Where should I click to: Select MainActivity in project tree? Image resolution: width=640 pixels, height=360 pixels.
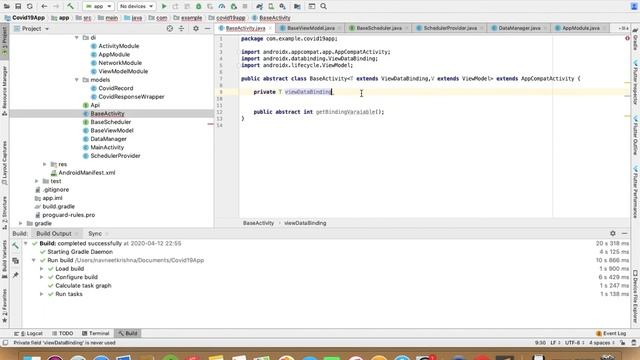click(x=103, y=147)
